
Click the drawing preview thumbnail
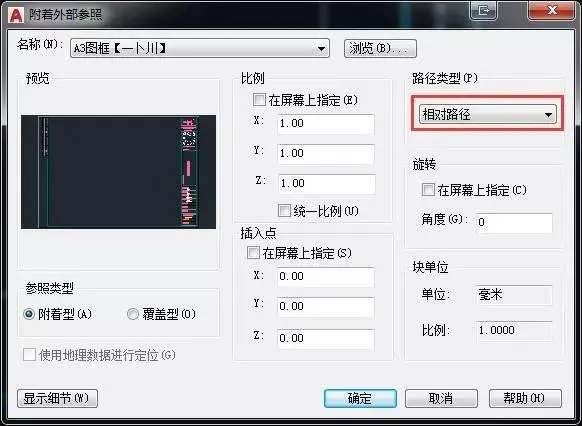[x=118, y=172]
